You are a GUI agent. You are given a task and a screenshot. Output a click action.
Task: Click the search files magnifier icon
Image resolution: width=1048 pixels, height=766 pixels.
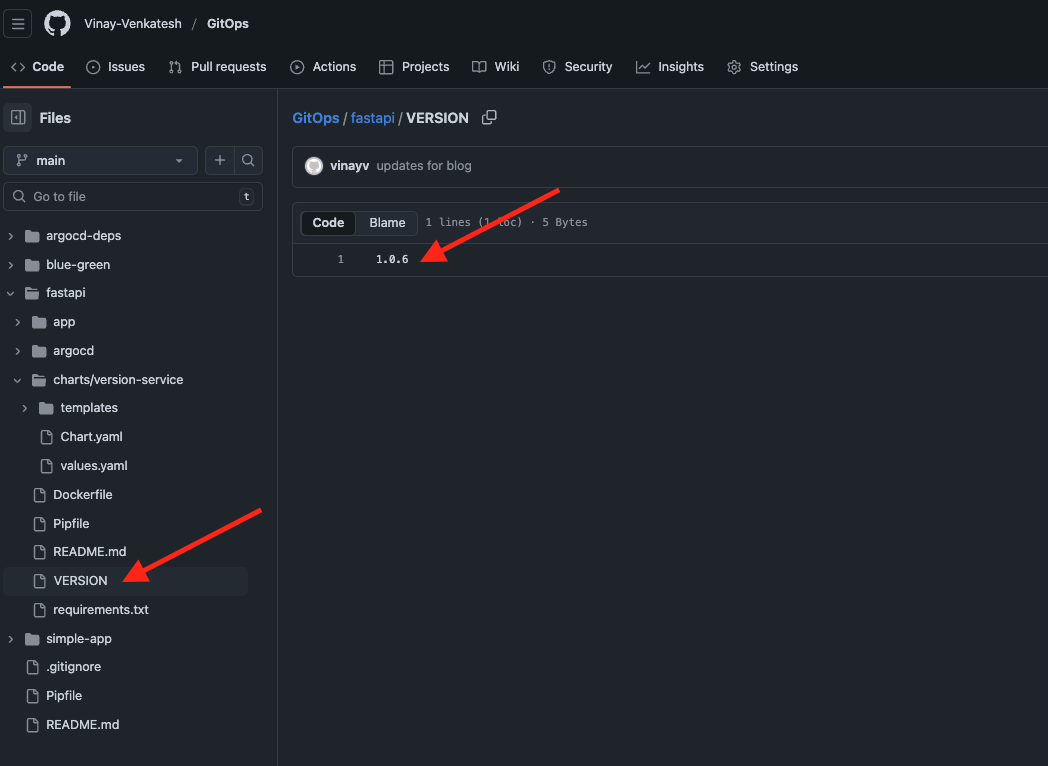(x=248, y=160)
